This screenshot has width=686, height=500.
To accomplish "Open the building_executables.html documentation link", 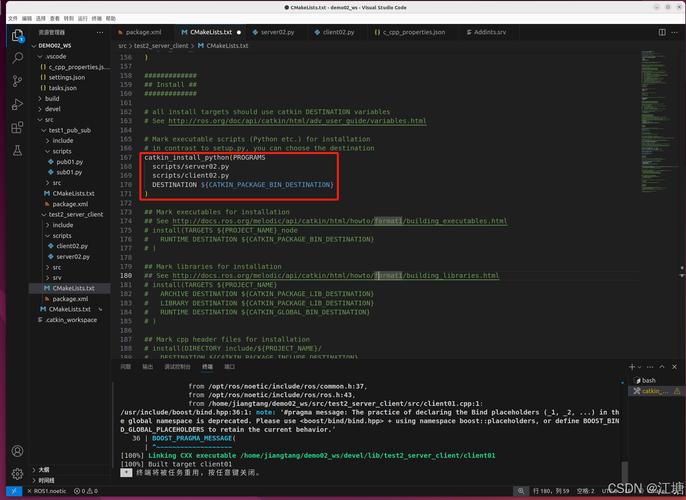I will pos(340,221).
